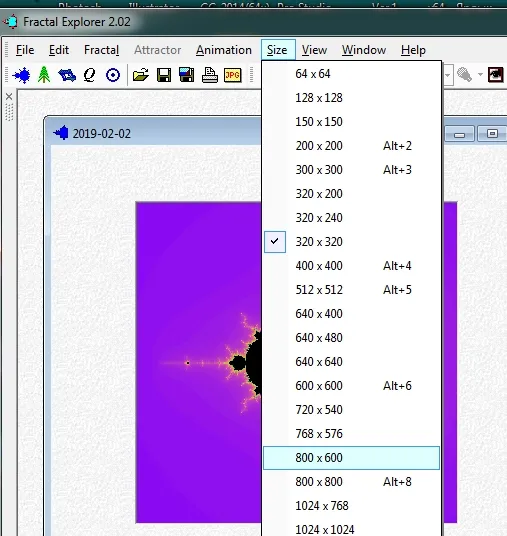Choose size 640 x 640
This screenshot has width=507, height=536.
[x=351, y=362]
